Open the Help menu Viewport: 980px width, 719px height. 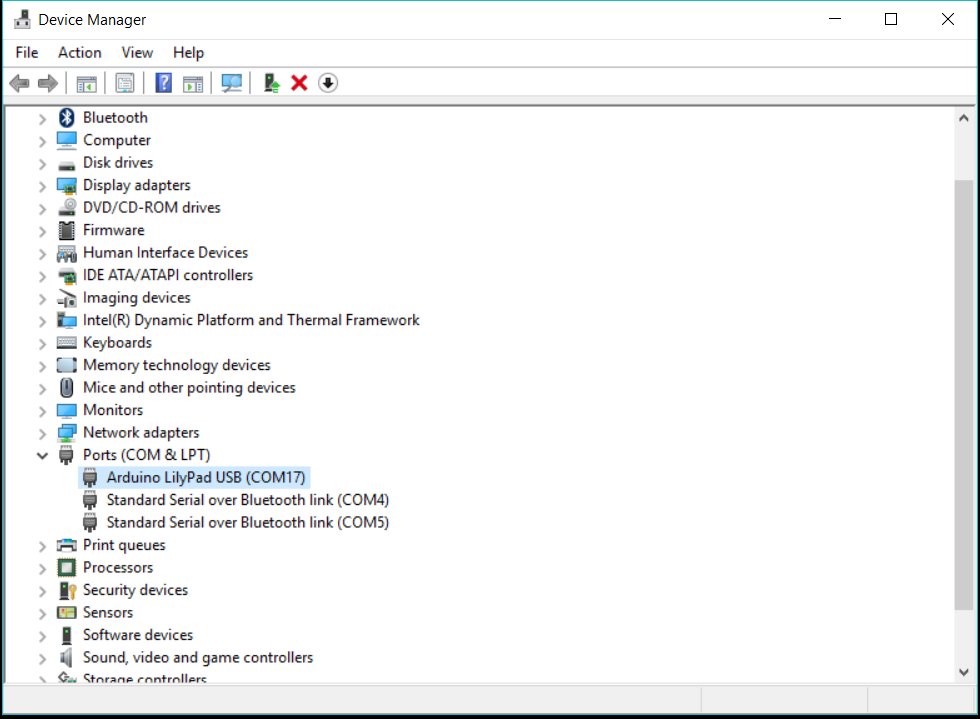[x=188, y=53]
